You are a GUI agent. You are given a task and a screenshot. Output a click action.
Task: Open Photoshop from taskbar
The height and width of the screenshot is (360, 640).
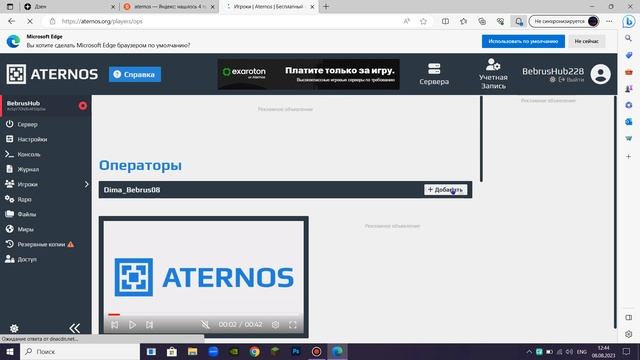(x=296, y=351)
